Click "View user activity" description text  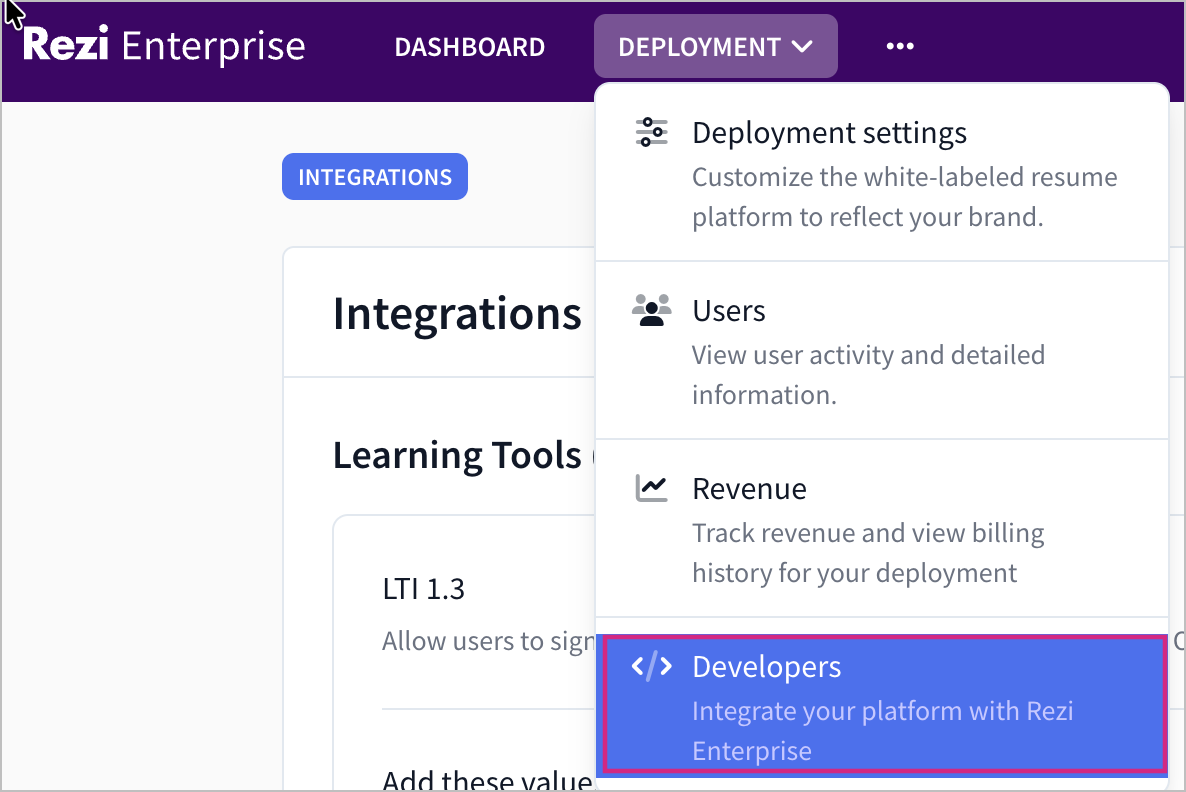868,355
